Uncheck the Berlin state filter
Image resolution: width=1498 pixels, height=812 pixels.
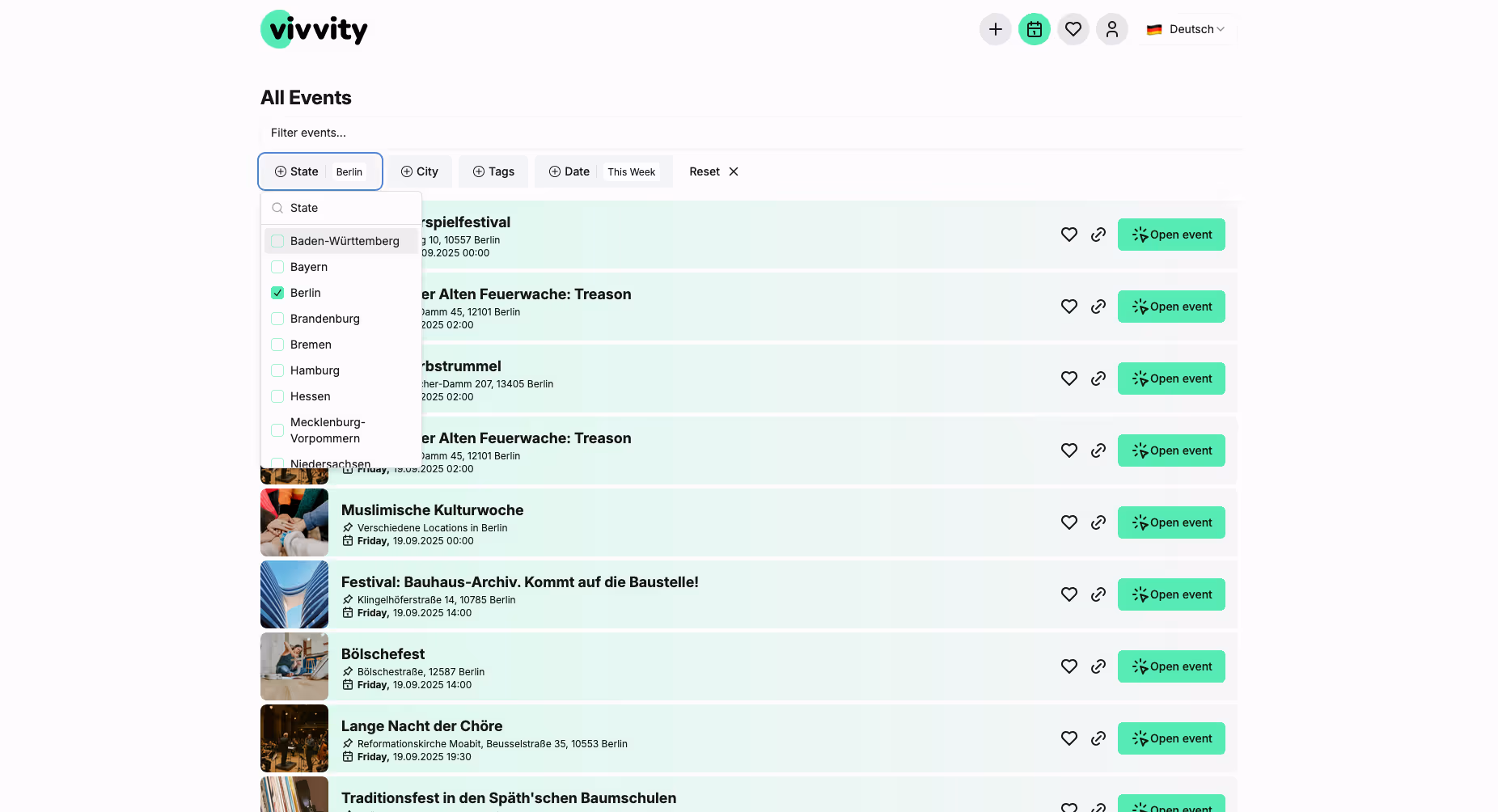[x=277, y=293]
